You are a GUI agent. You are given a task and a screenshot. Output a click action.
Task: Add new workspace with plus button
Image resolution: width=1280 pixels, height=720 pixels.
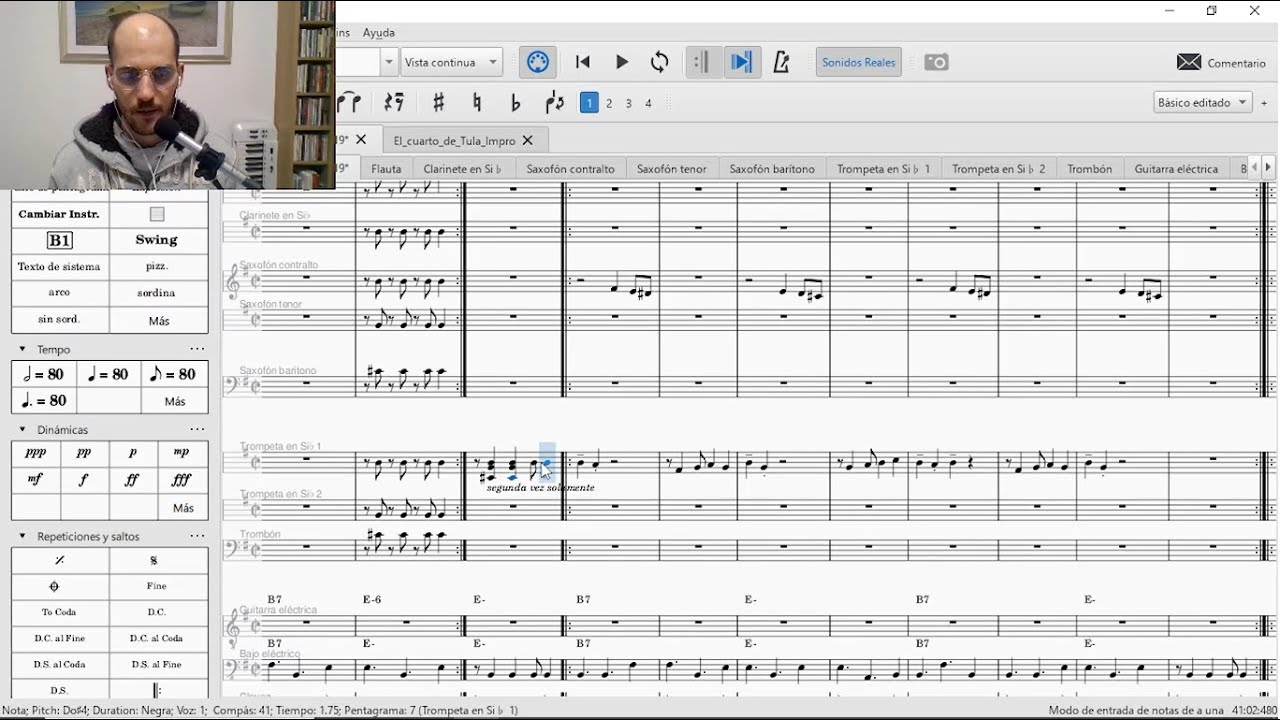click(x=1264, y=102)
